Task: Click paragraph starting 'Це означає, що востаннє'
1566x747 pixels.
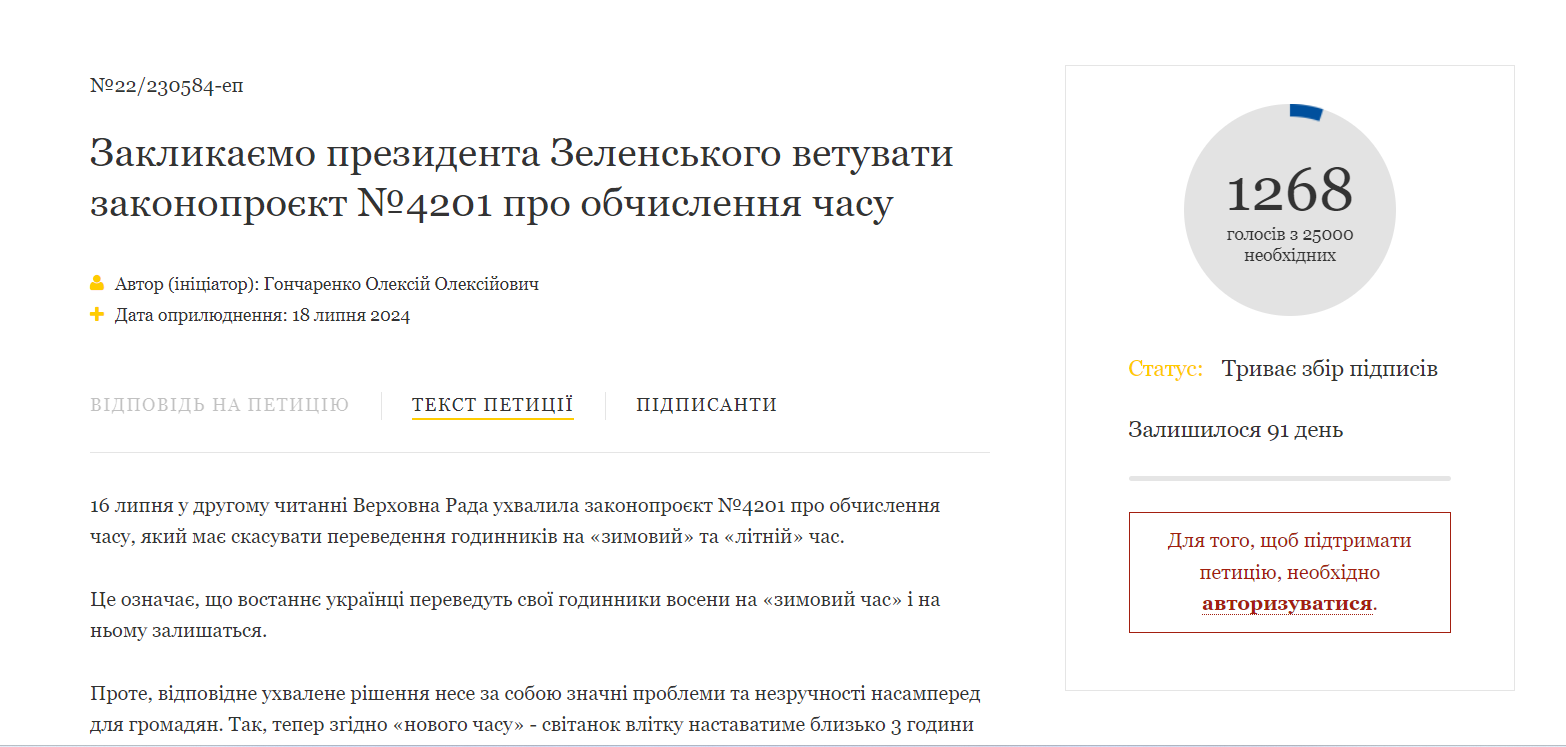Action: [515, 616]
